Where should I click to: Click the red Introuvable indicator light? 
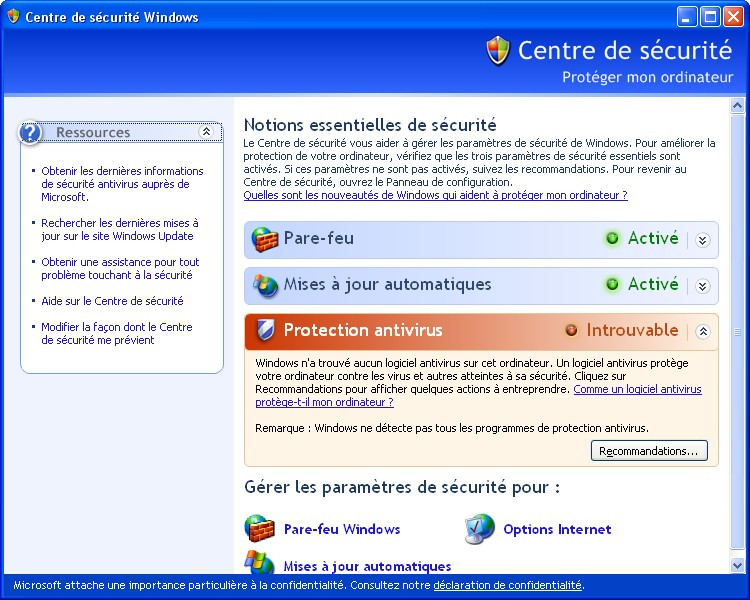571,330
